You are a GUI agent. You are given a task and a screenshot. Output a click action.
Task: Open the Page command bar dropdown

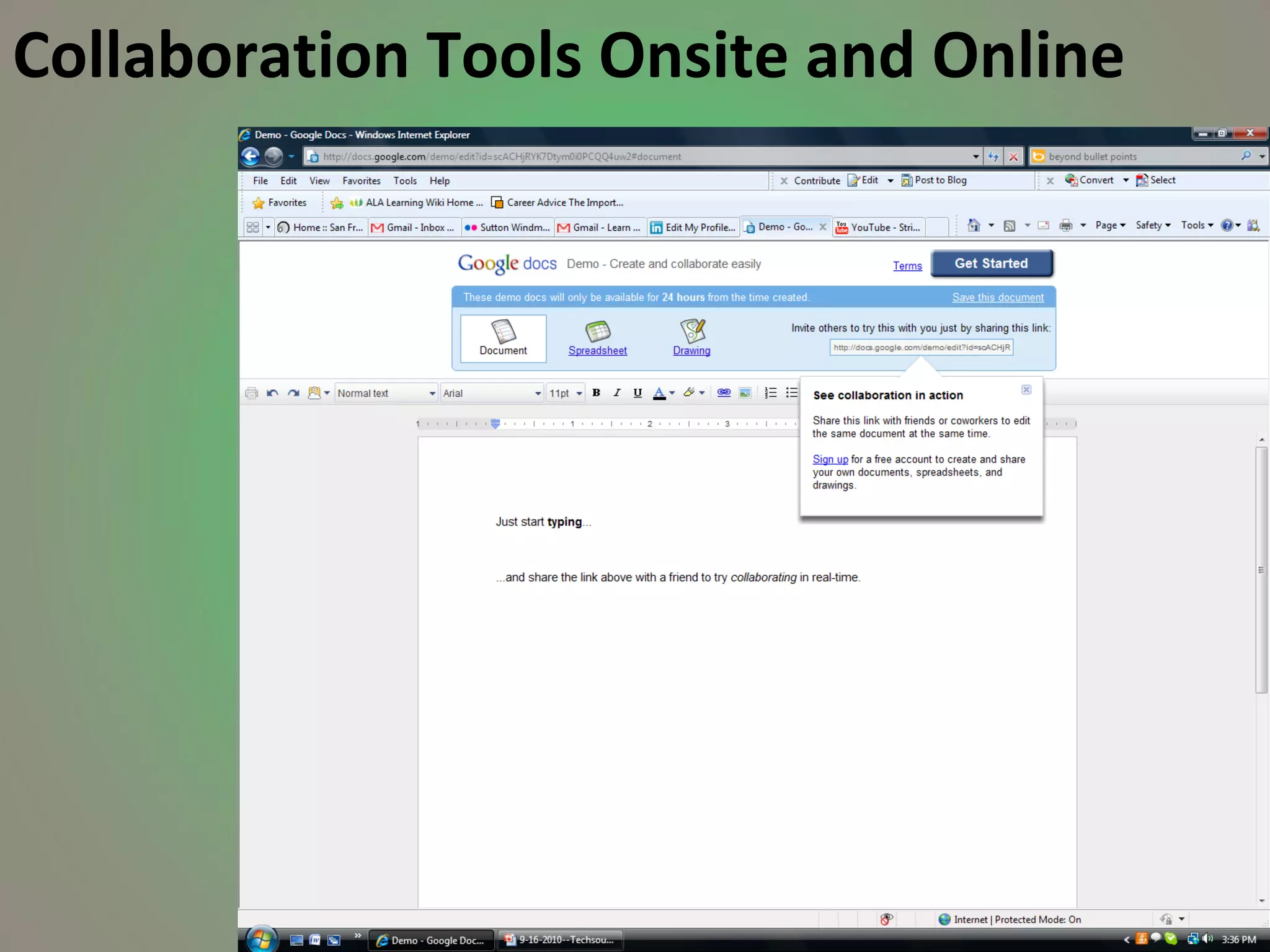(x=1110, y=226)
